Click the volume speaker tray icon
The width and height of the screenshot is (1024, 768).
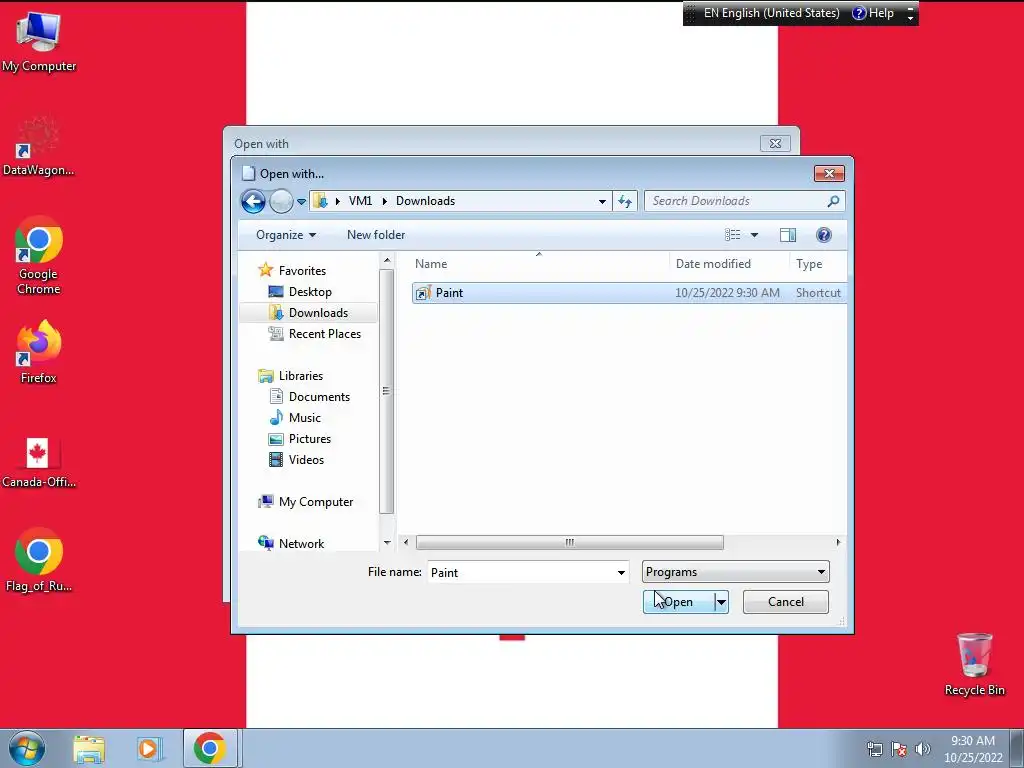(x=923, y=749)
